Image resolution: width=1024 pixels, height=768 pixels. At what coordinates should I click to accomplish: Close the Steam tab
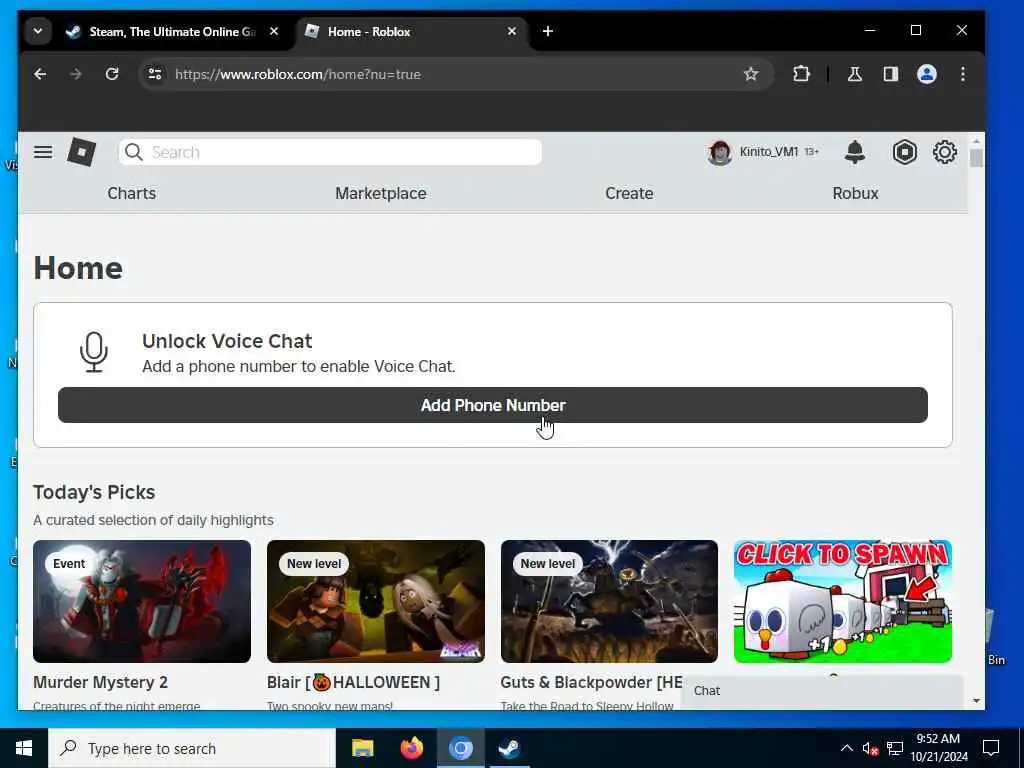click(x=274, y=31)
